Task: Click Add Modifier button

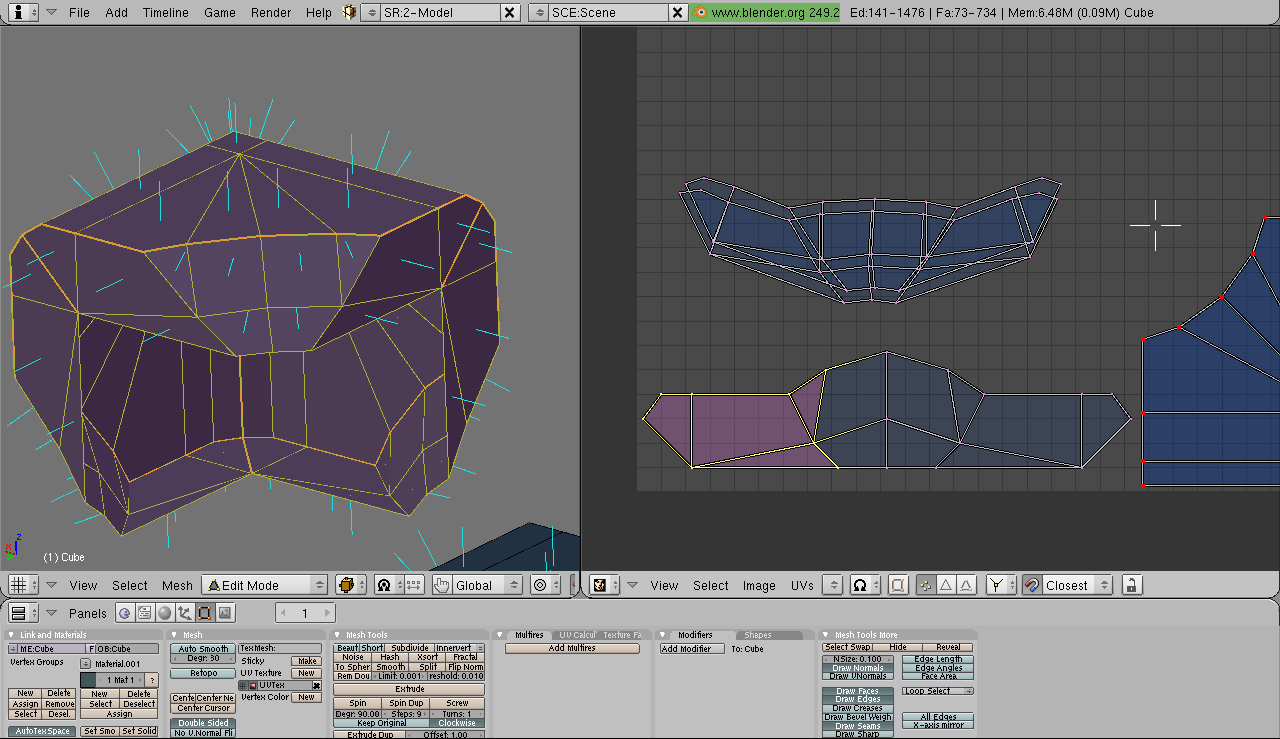Action: pyautogui.click(x=692, y=649)
